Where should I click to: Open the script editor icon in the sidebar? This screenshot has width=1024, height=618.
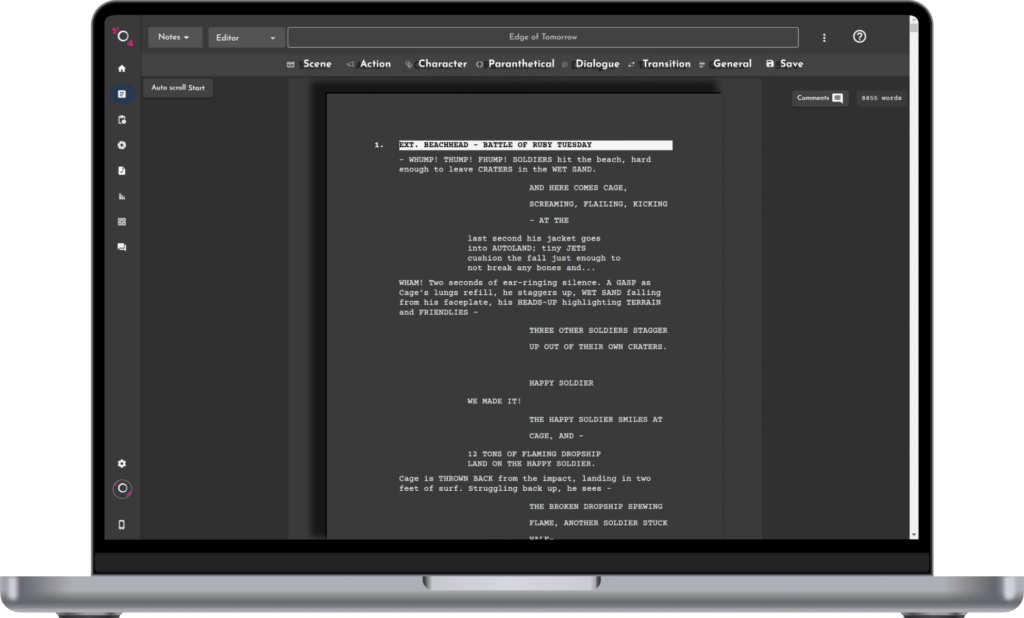pos(121,94)
